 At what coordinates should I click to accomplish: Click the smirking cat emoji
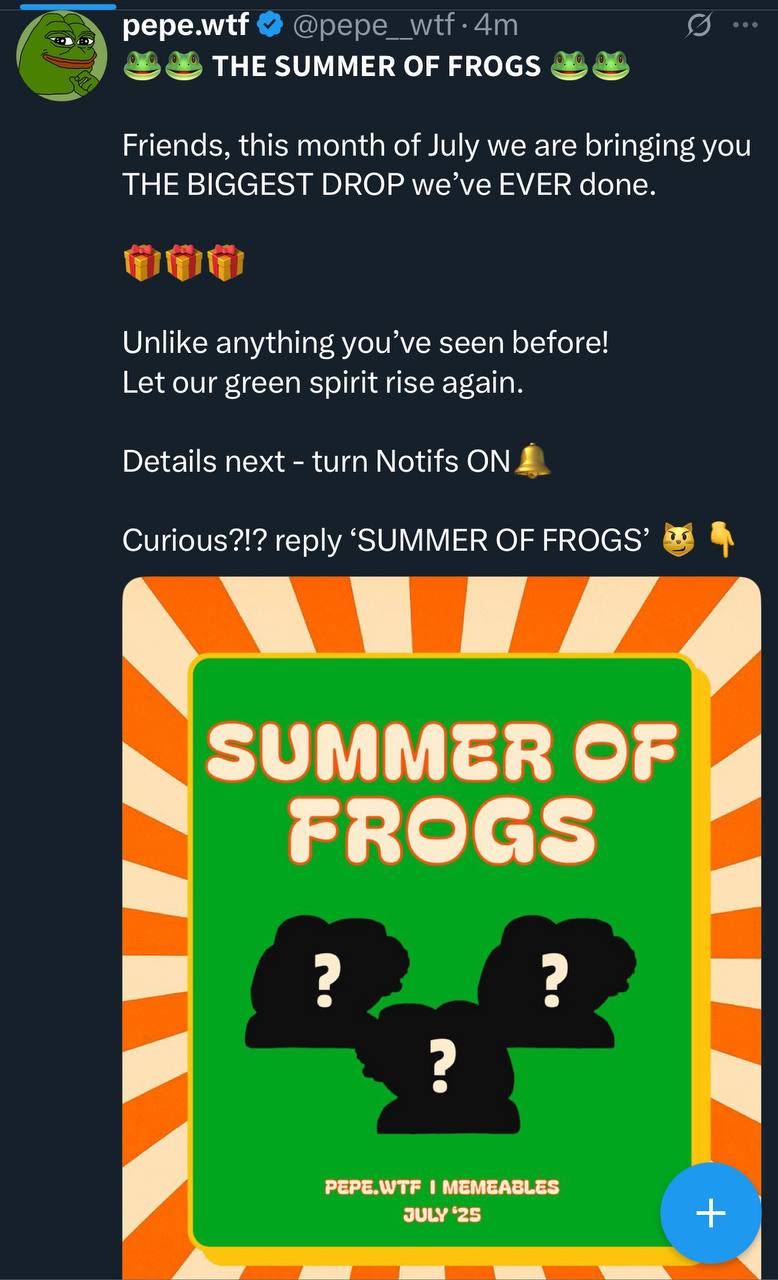pyautogui.click(x=678, y=540)
